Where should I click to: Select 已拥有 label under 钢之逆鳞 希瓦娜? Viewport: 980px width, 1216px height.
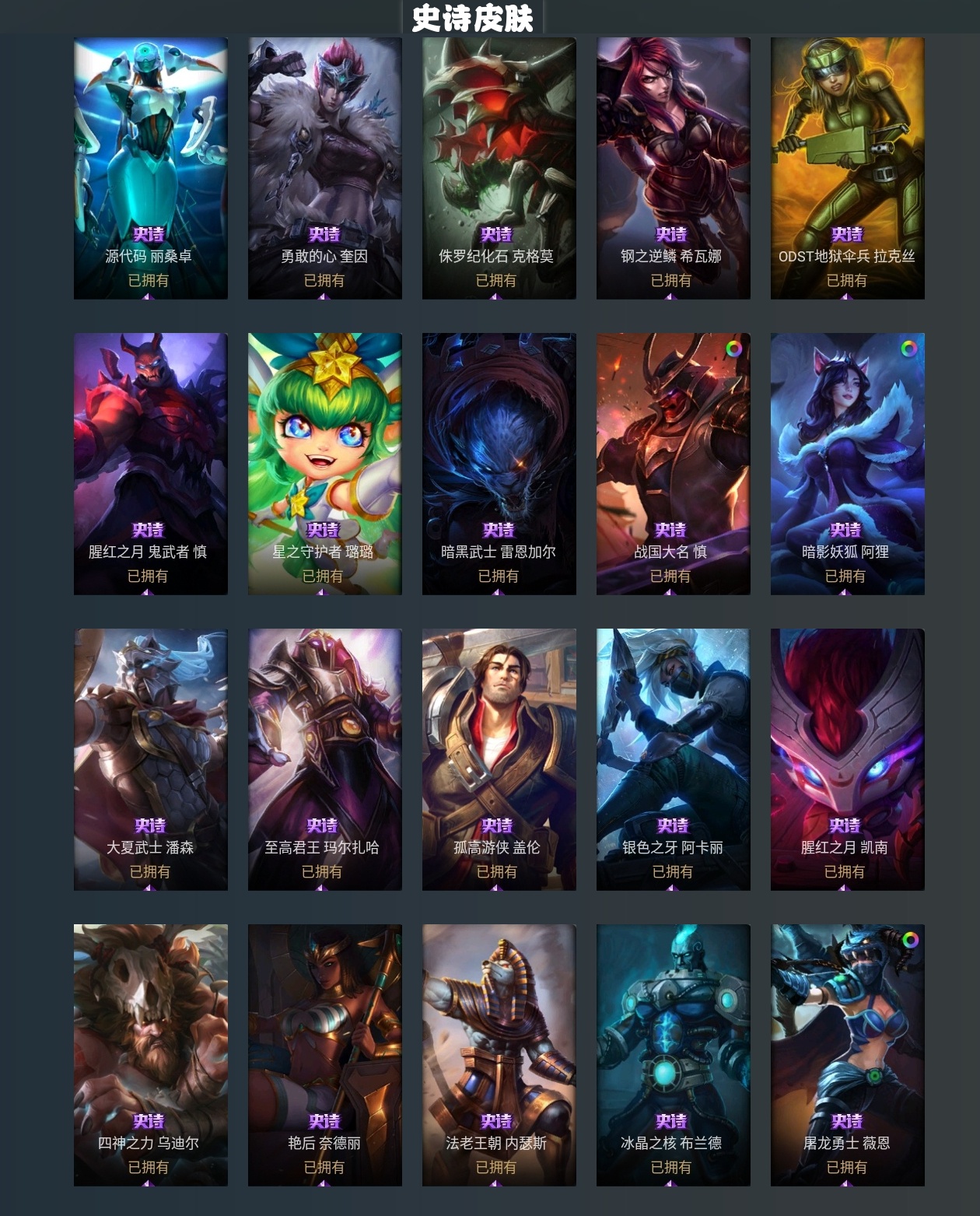click(670, 280)
